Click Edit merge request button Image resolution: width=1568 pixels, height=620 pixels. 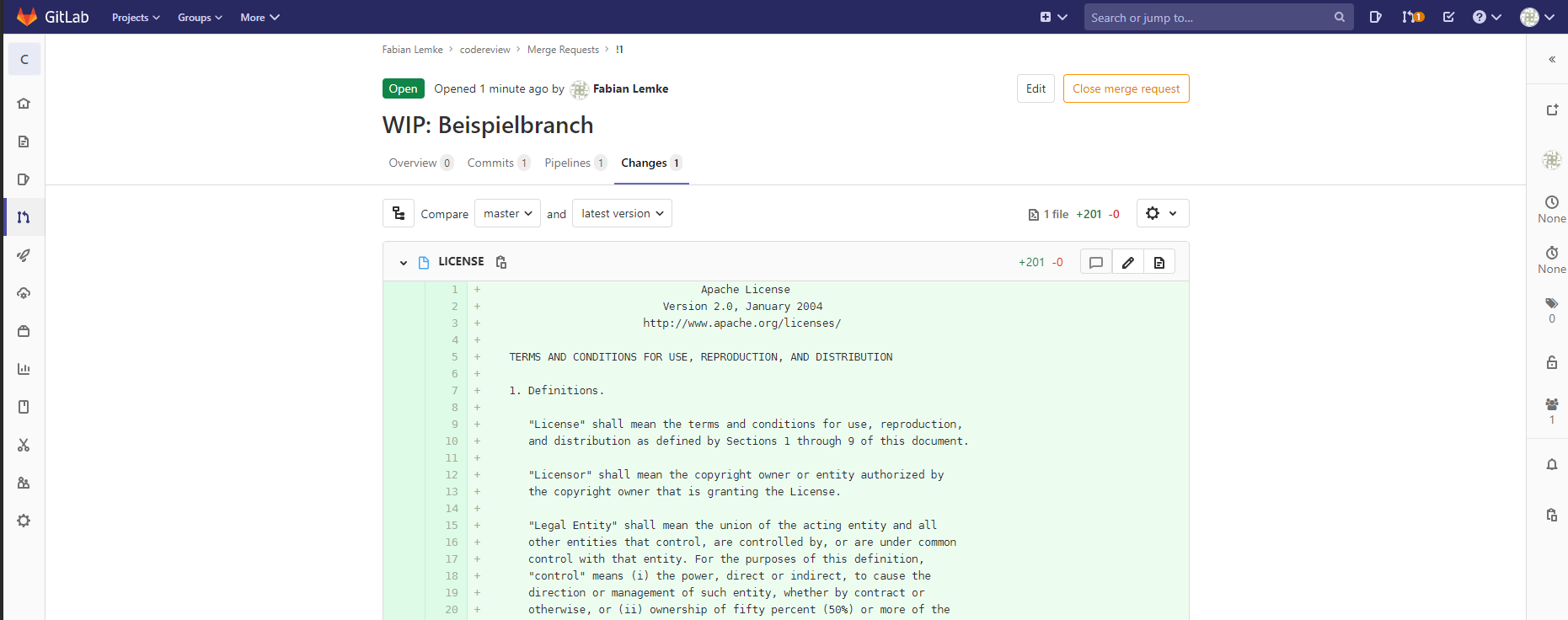tap(1036, 88)
